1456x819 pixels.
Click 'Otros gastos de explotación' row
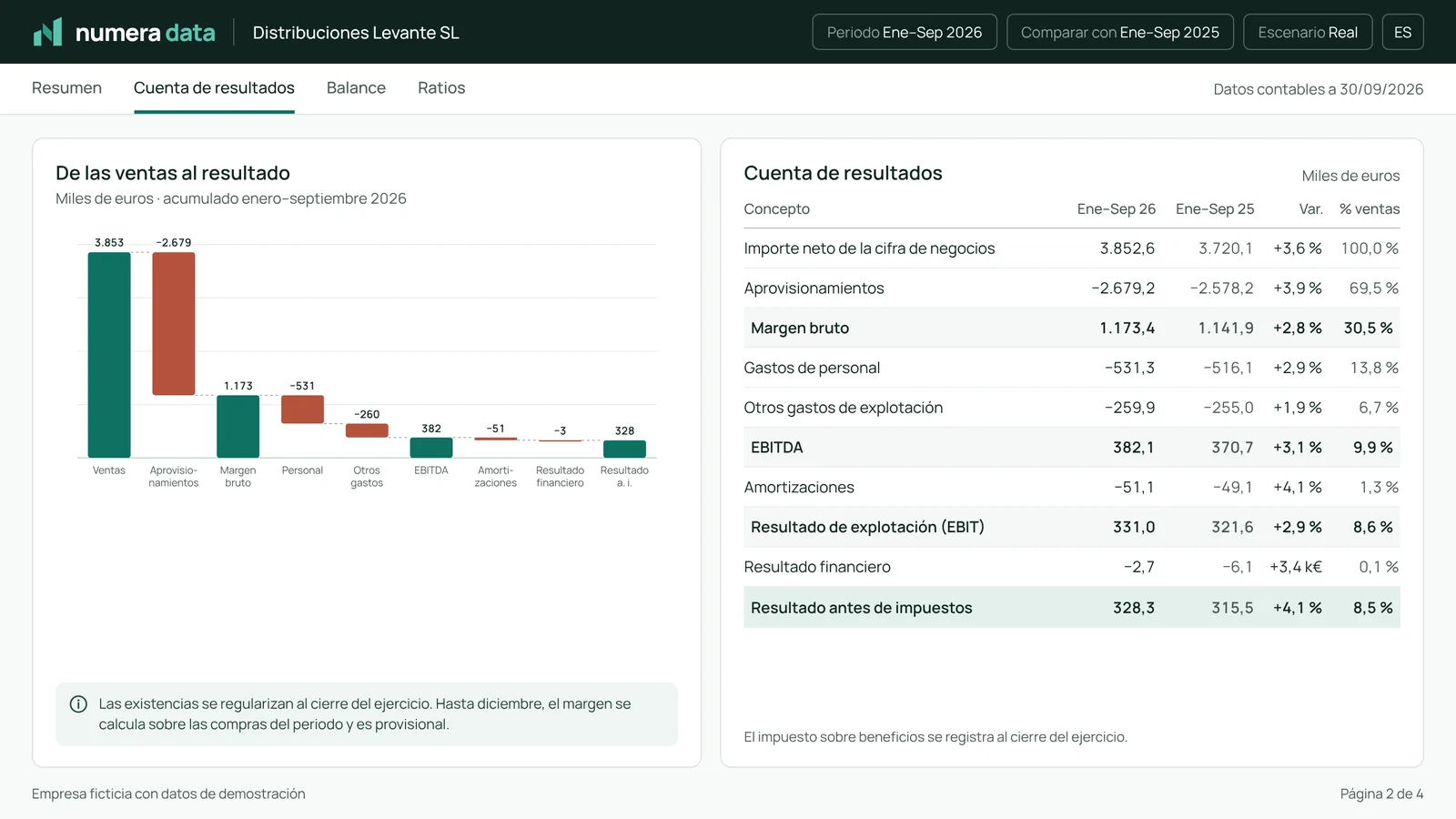click(1072, 408)
